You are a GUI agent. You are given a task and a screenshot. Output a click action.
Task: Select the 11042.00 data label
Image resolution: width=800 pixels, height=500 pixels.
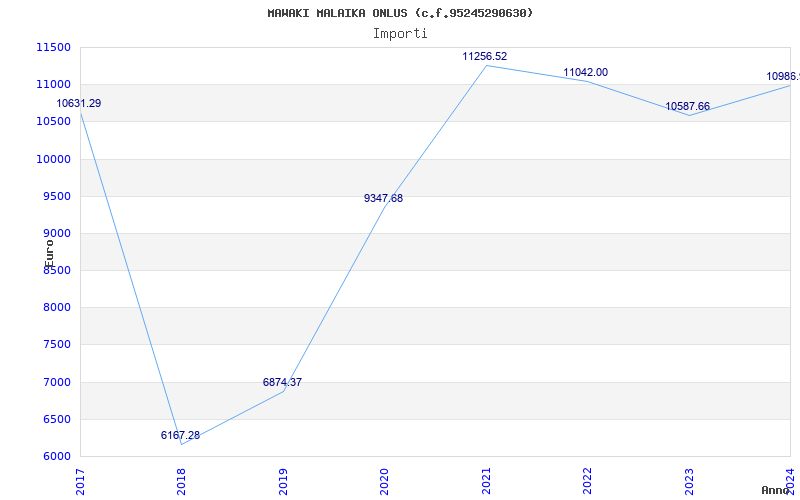point(586,72)
